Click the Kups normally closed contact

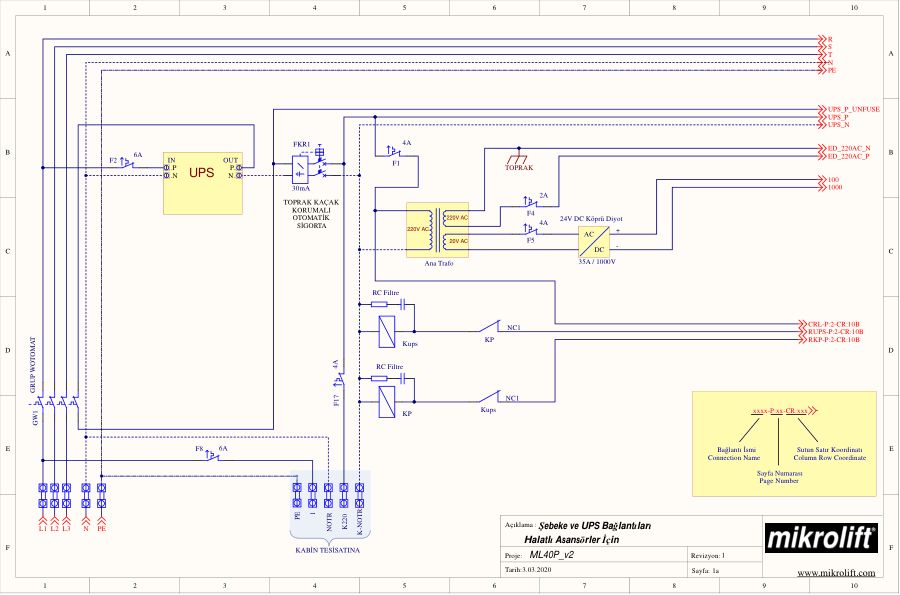[490, 396]
